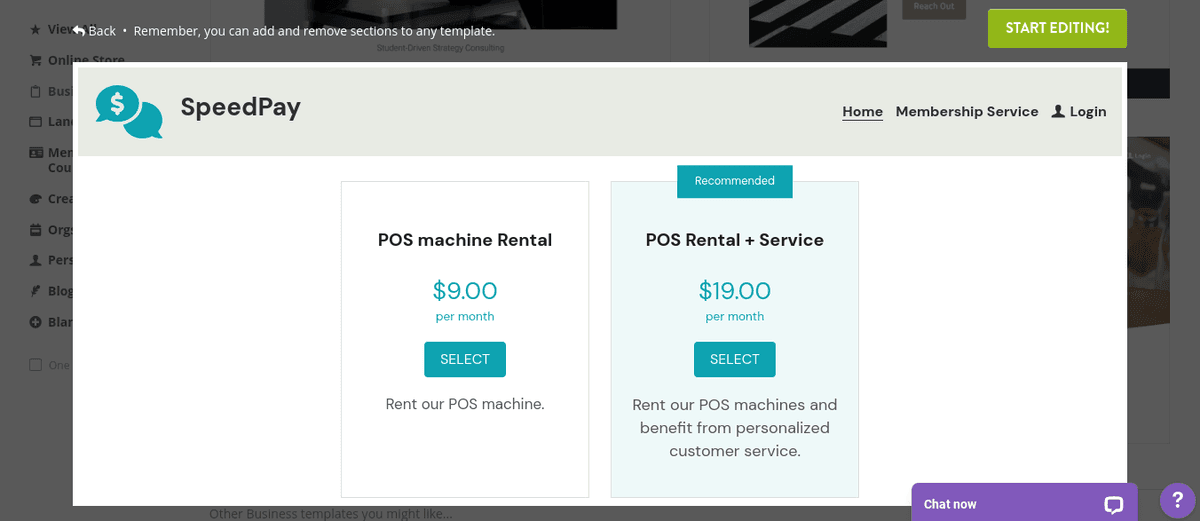Click the SpeedPay site title
This screenshot has height=521, width=1200.
[x=240, y=107]
